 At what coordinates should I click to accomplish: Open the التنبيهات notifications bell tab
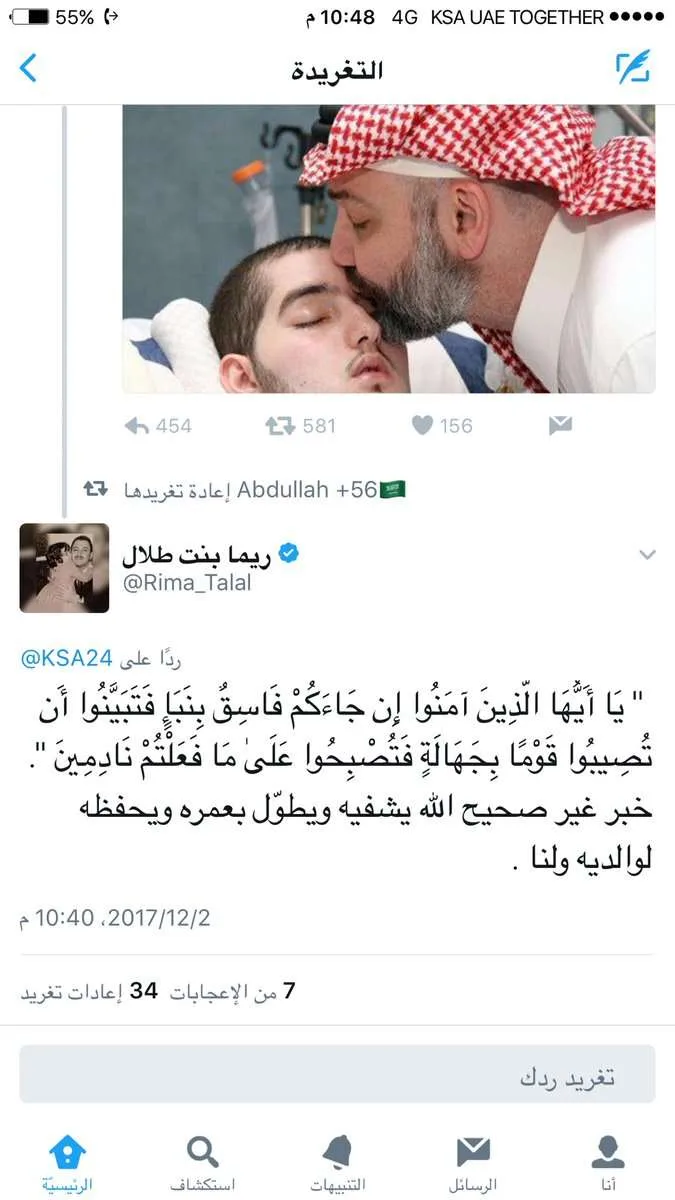(337, 1163)
